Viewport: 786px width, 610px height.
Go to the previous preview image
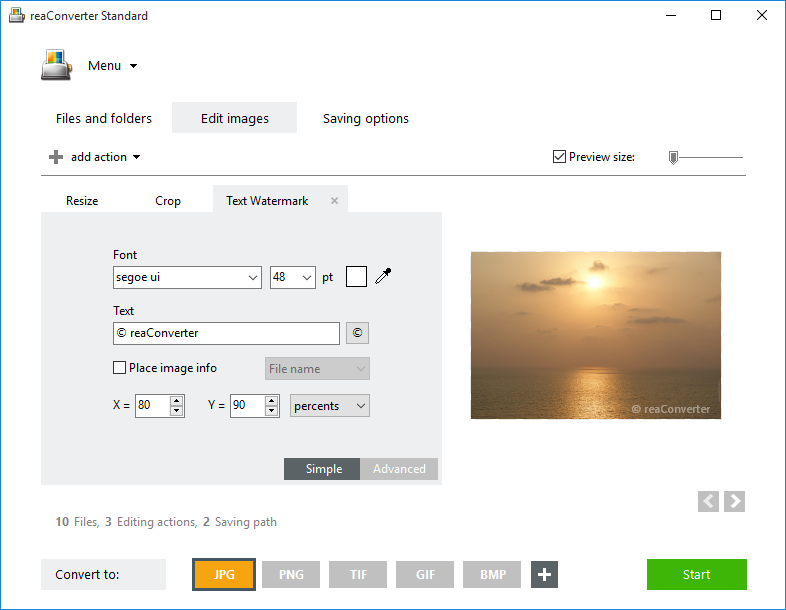(709, 501)
